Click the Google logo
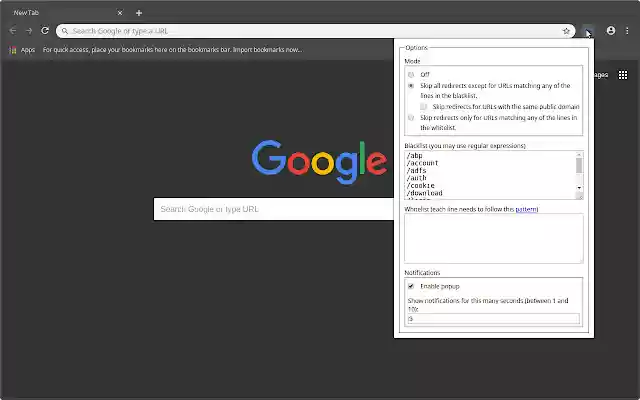The image size is (640, 400). (x=319, y=162)
